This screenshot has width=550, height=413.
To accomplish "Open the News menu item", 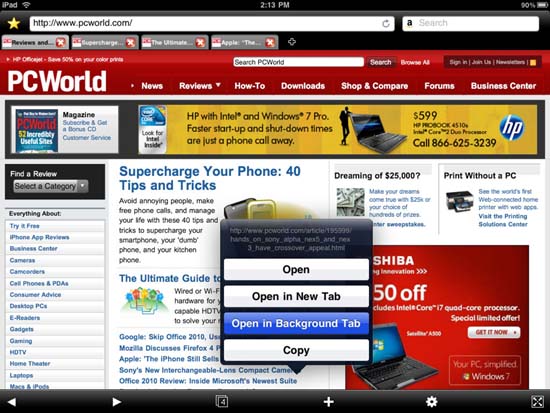I will tap(152, 86).
